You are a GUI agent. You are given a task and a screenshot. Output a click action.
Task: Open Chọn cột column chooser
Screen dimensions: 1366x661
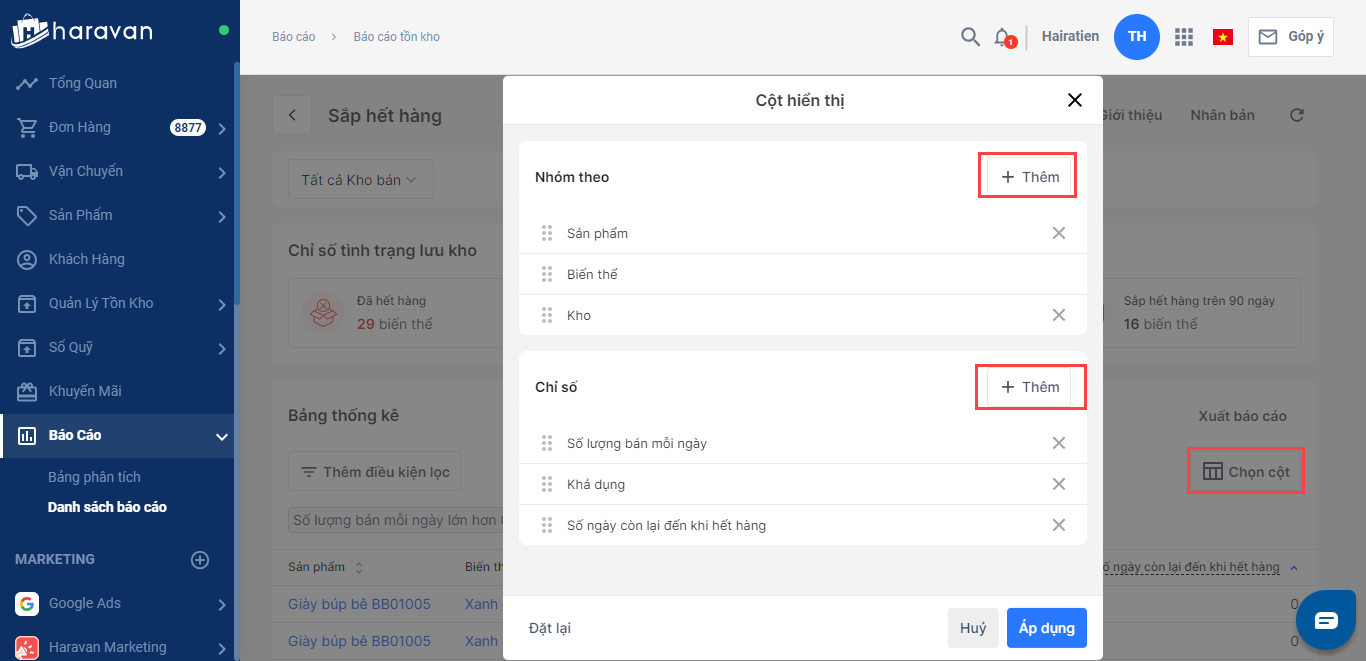(1246, 471)
